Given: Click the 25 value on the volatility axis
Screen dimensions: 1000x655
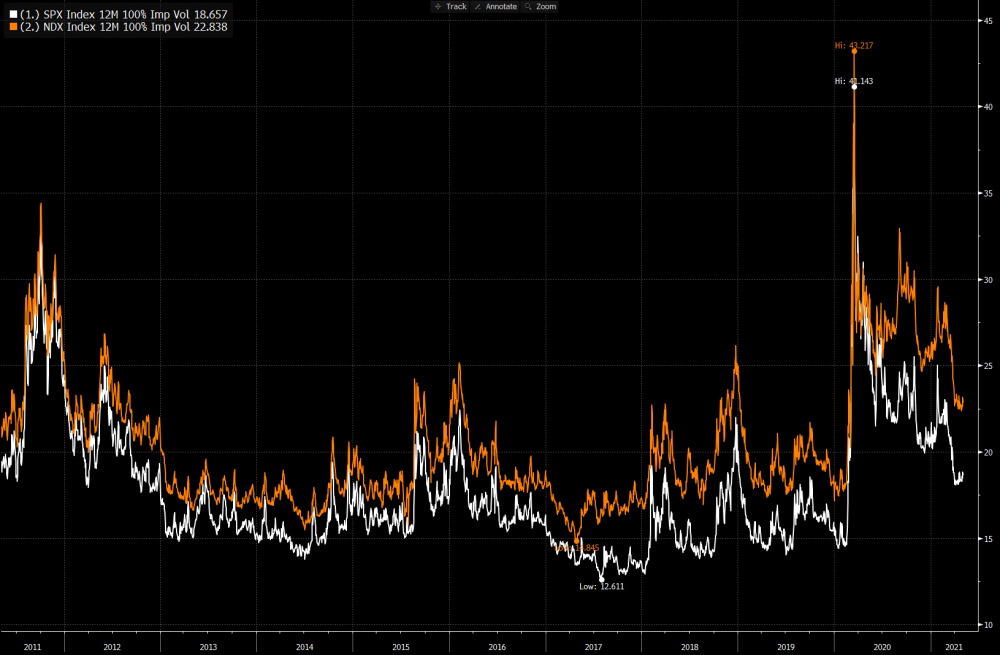Looking at the screenshot, I should [989, 366].
